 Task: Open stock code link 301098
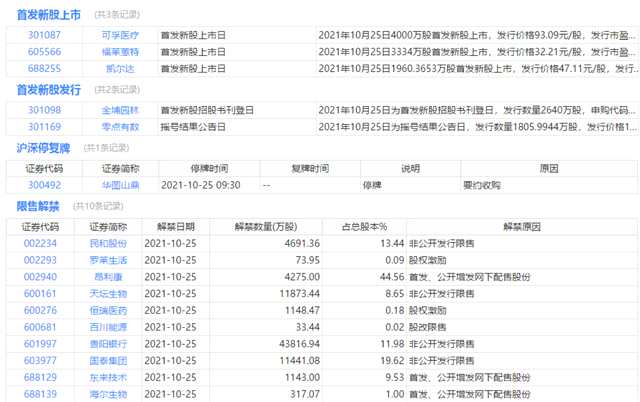pos(44,110)
